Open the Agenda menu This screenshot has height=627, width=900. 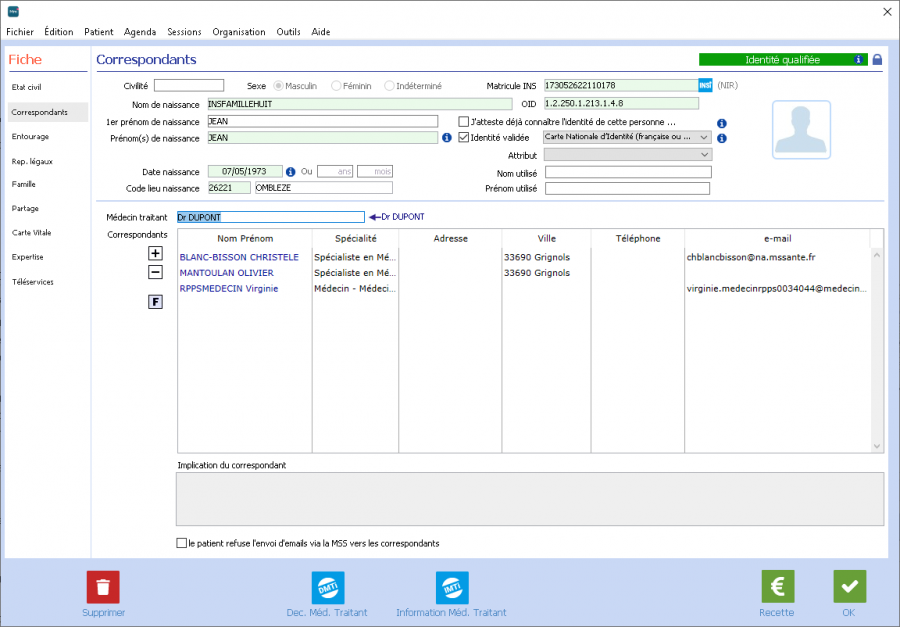click(x=140, y=32)
